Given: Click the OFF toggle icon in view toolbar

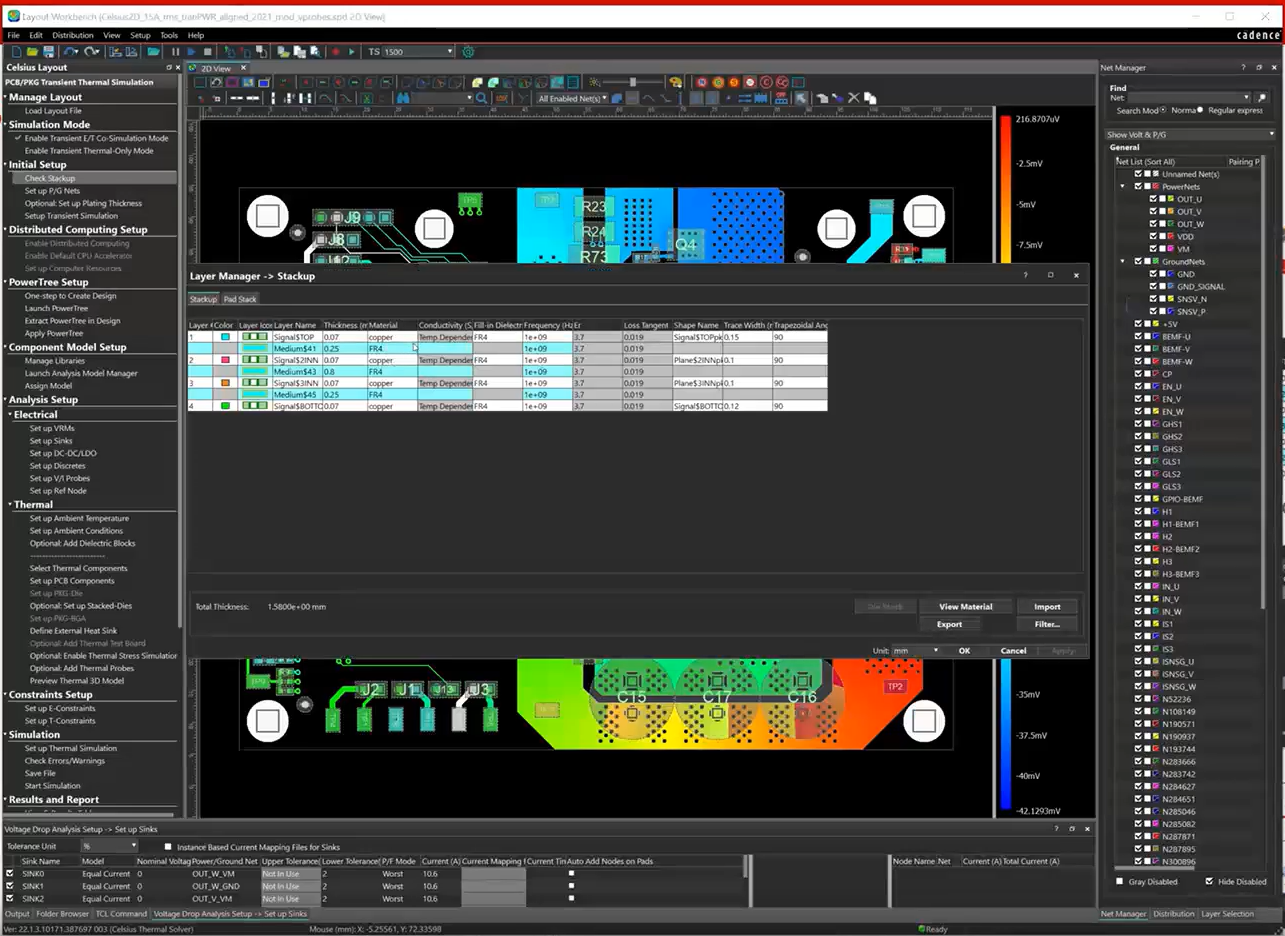Looking at the screenshot, I should tap(781, 98).
